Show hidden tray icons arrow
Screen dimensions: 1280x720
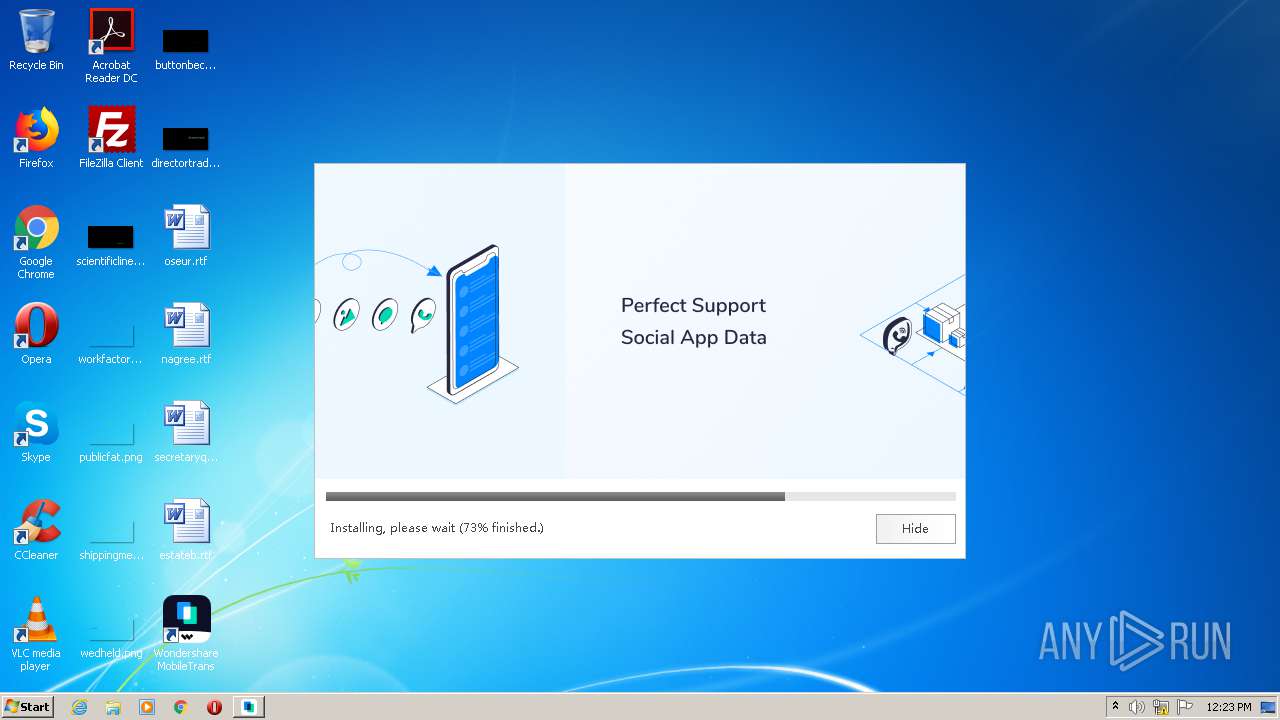1115,707
